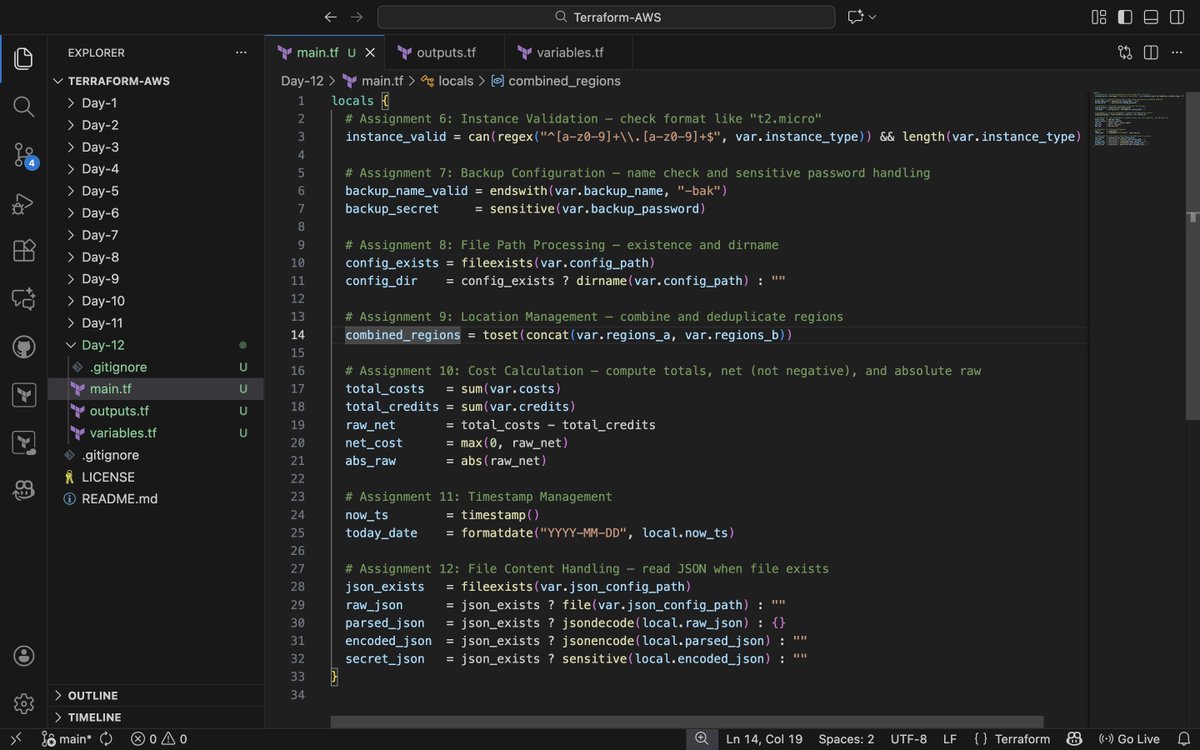Open variables.tf in the Explorer tree
The width and height of the screenshot is (1200, 750).
[x=156, y=433]
